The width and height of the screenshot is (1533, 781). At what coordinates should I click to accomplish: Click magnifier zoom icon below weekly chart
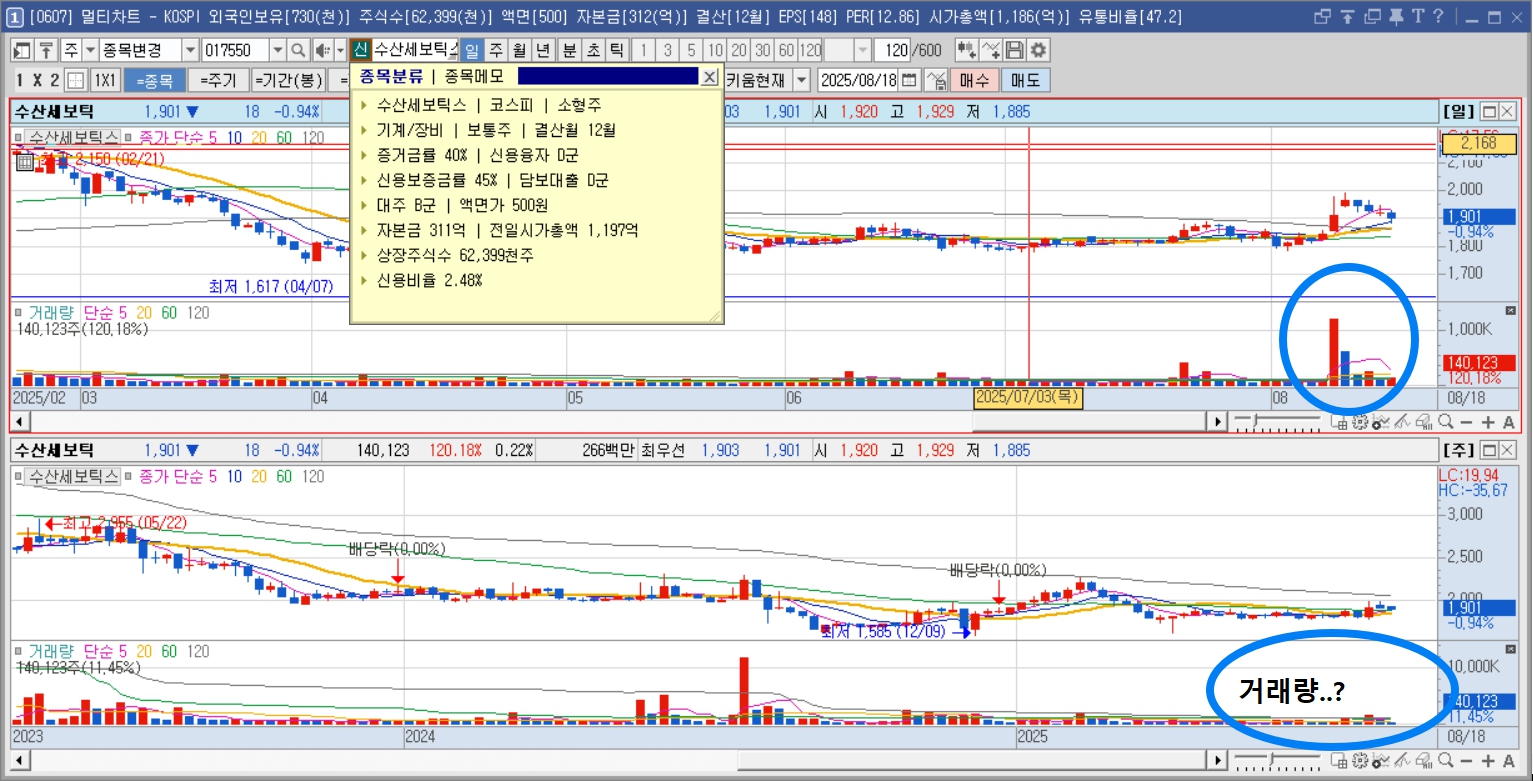1447,761
